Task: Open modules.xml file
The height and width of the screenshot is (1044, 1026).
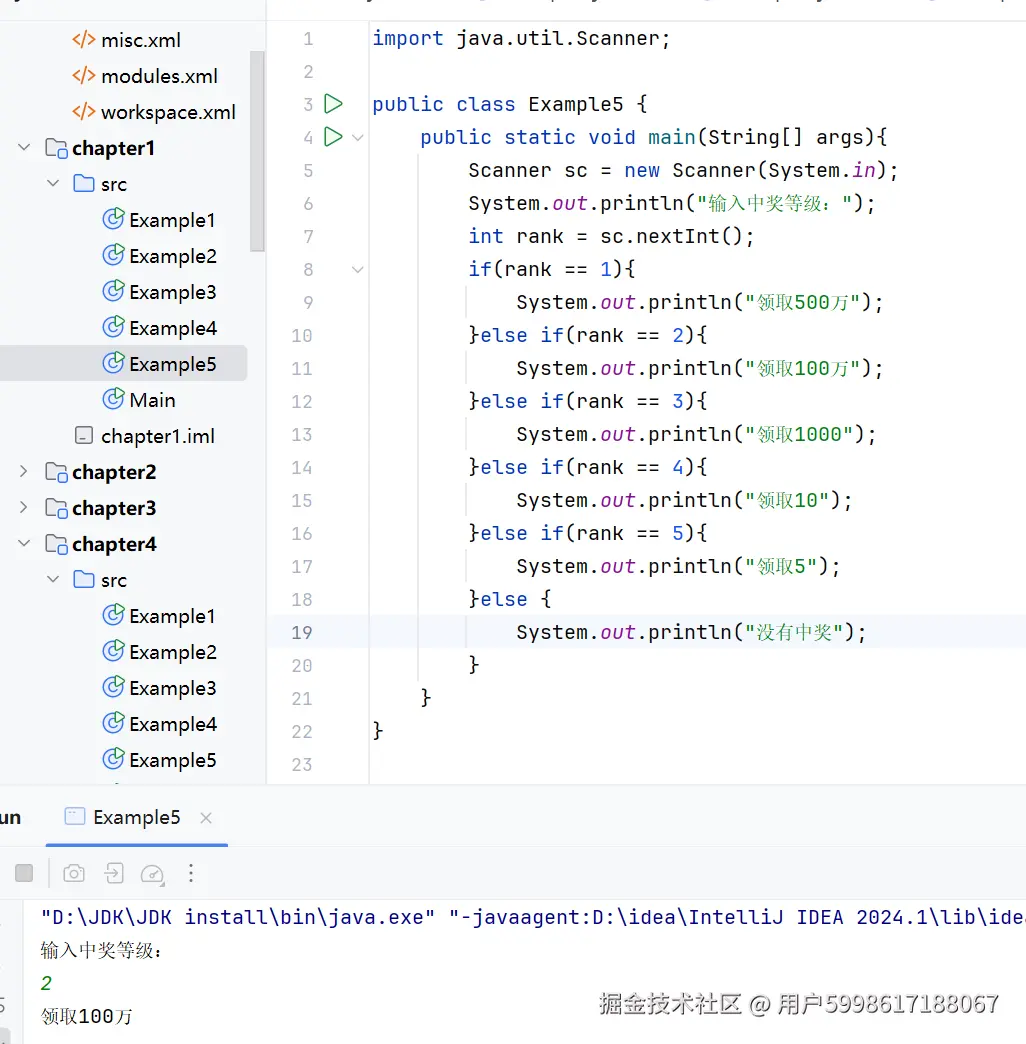Action: click(x=145, y=76)
